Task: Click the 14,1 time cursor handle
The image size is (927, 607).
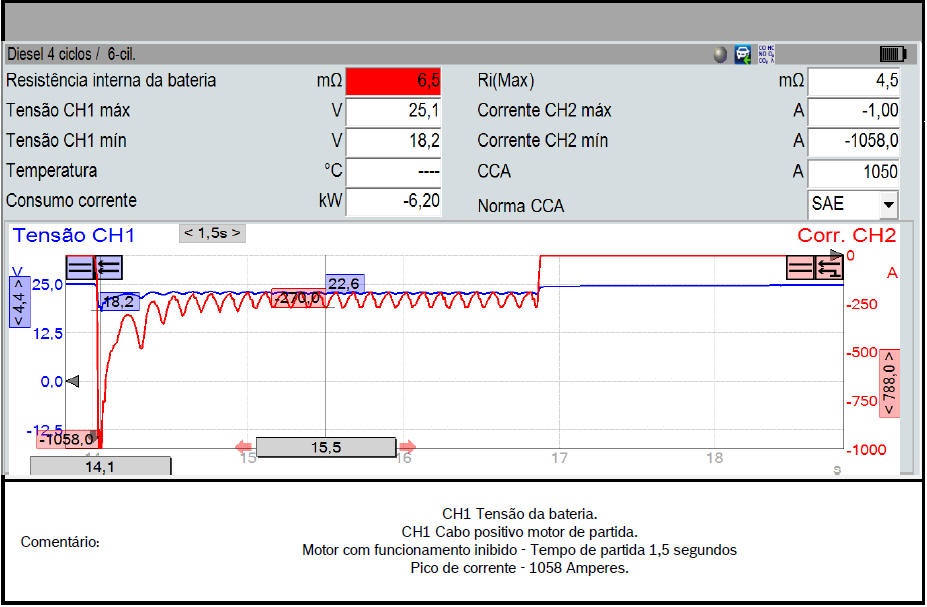Action: (x=100, y=466)
